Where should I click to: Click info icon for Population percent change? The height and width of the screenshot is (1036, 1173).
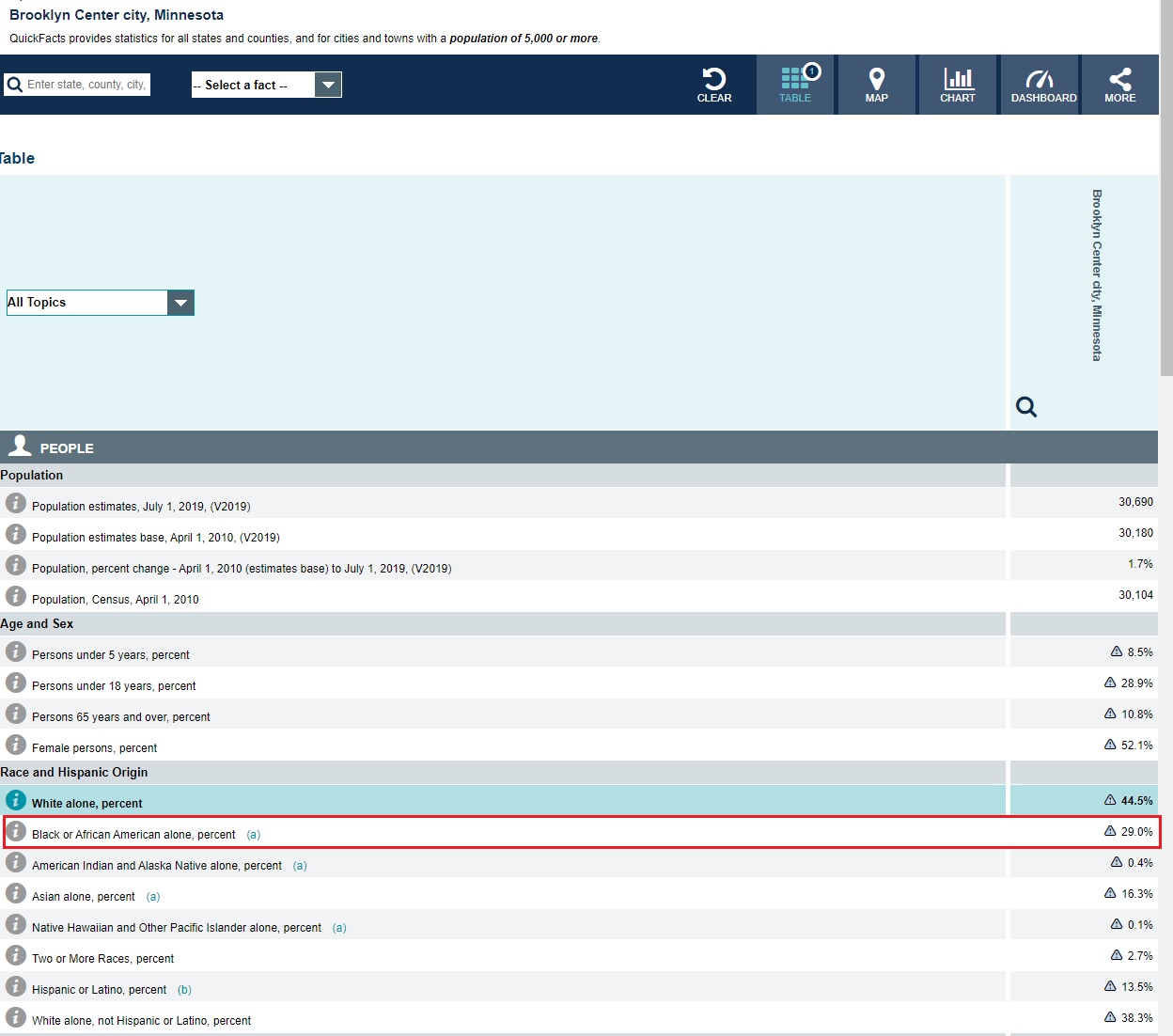click(16, 565)
